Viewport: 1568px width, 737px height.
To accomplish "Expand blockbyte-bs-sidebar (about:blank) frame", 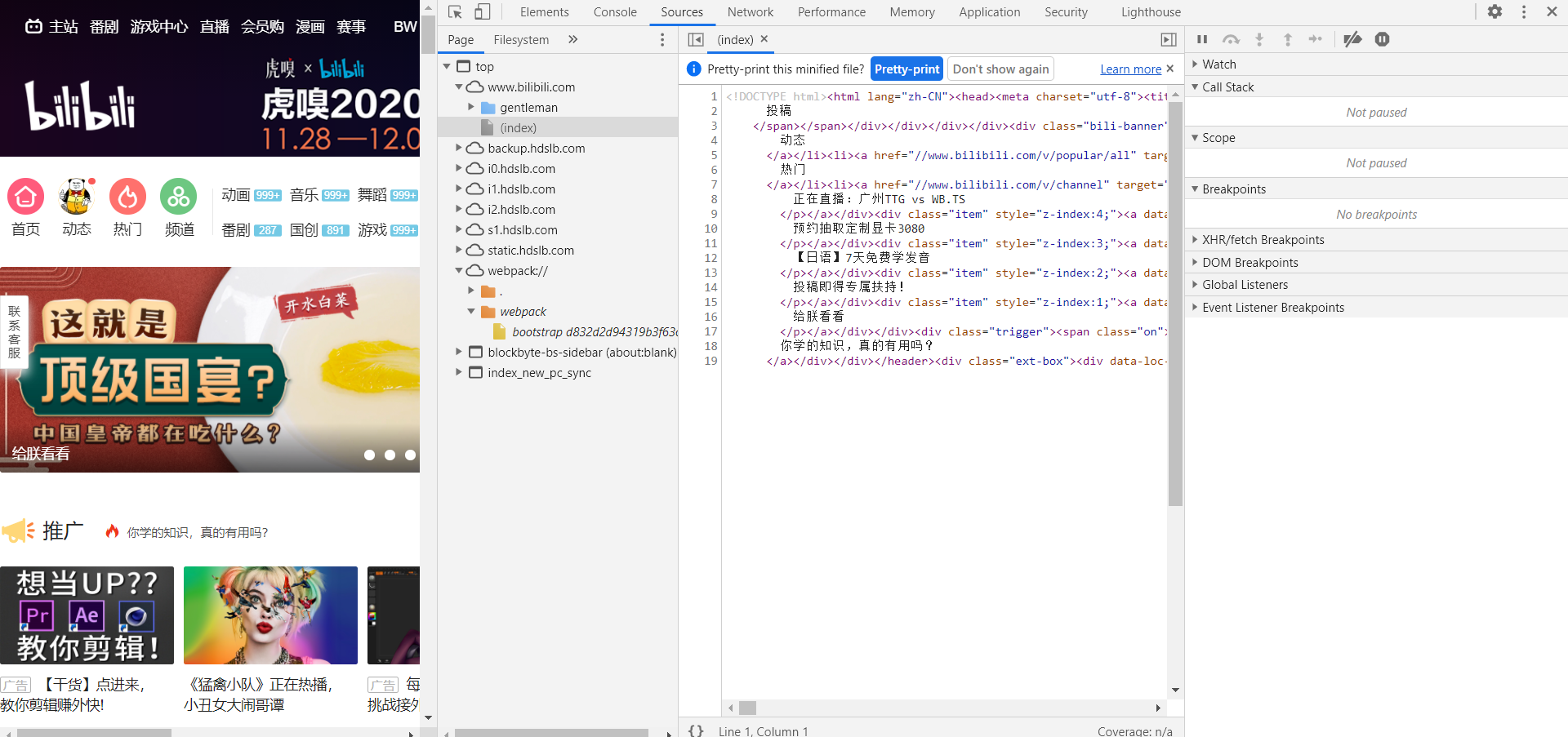I will point(459,353).
